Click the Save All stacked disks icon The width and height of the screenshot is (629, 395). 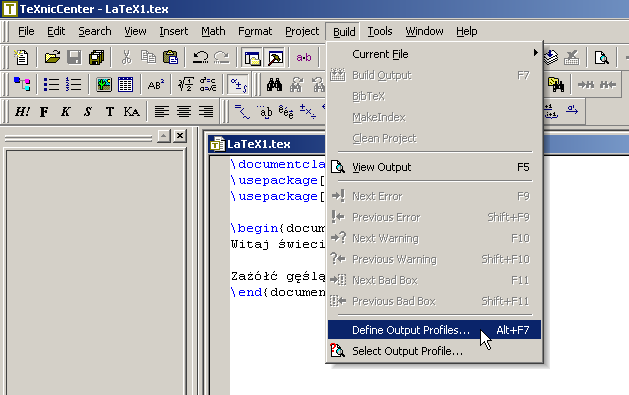(96, 57)
